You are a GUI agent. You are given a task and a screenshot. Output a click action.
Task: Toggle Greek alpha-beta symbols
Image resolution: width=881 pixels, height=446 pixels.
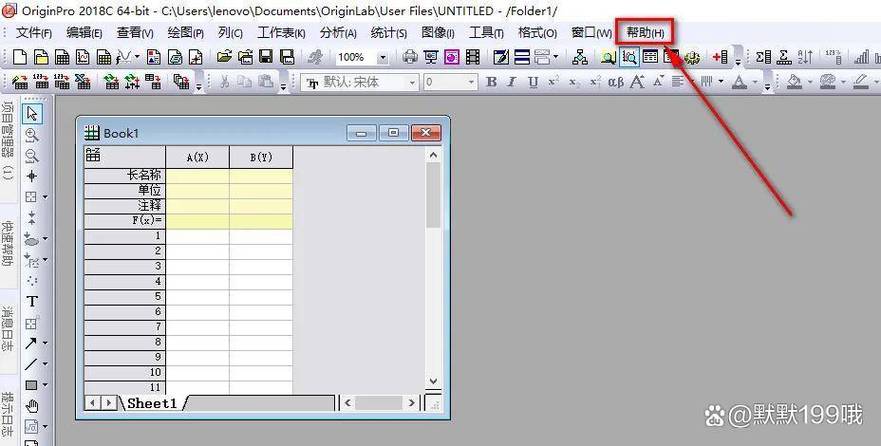pyautogui.click(x=616, y=83)
